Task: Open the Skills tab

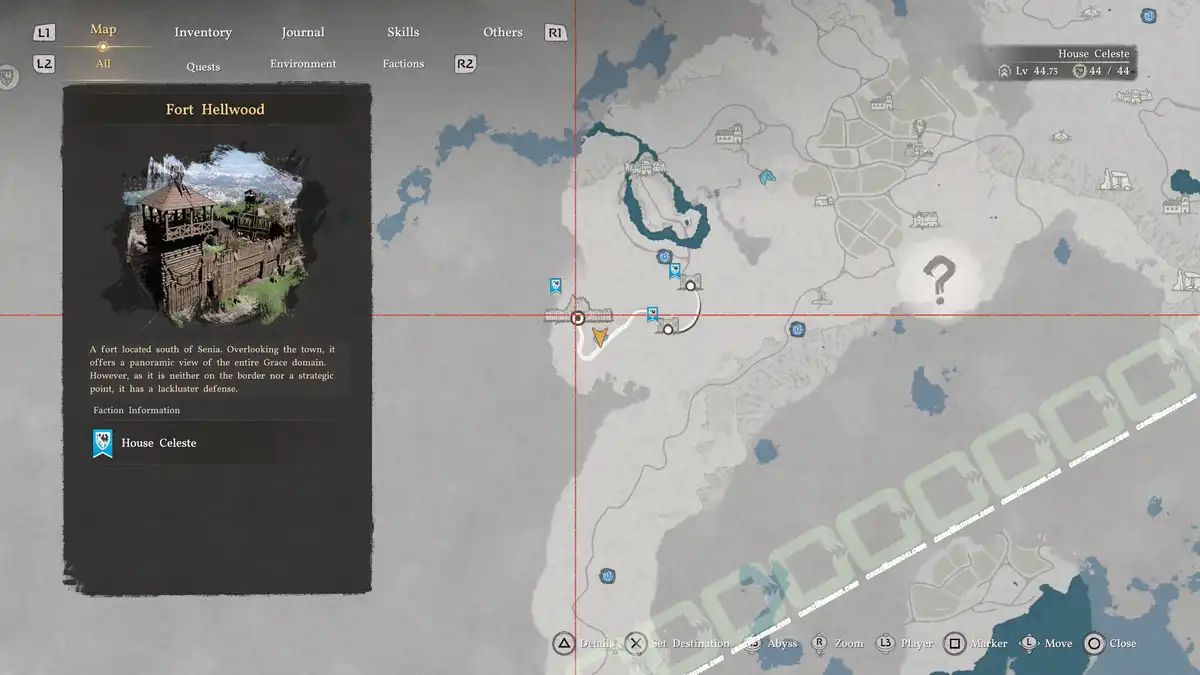Action: 403,32
